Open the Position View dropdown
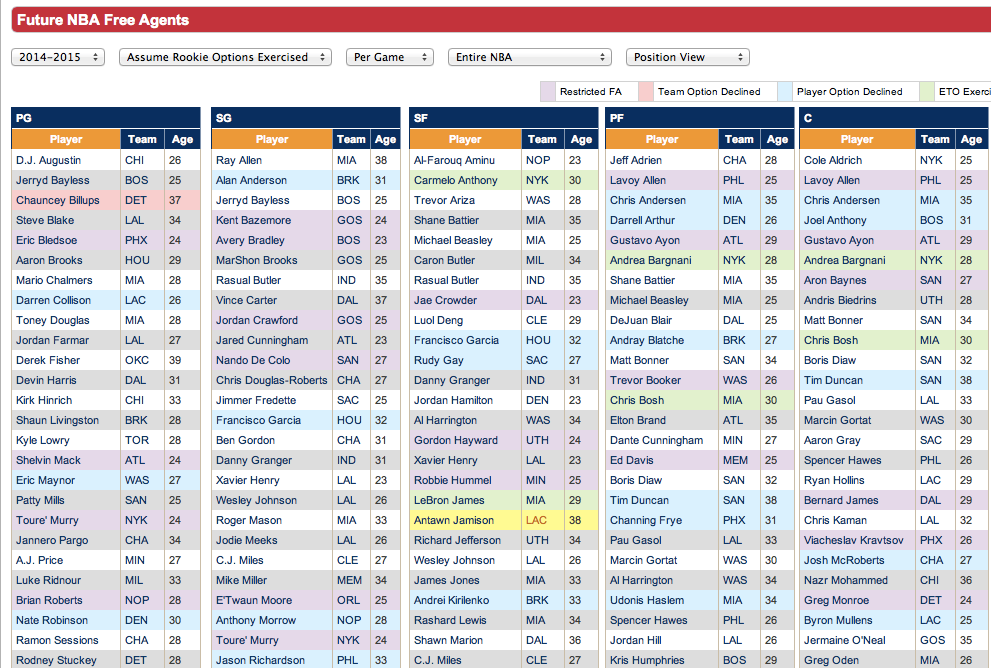Image resolution: width=991 pixels, height=668 pixels. 688,57
